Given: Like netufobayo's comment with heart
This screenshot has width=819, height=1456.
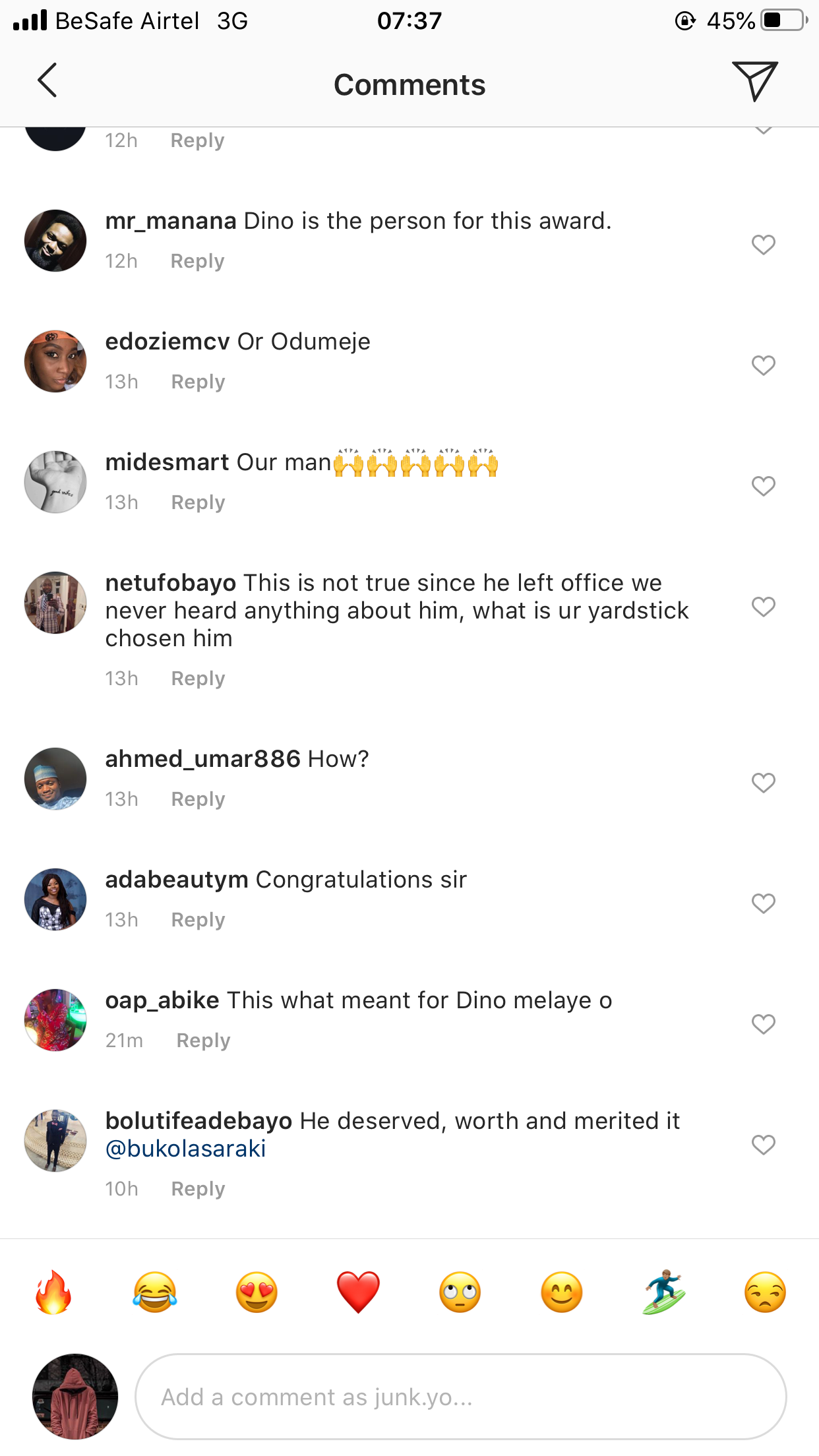Looking at the screenshot, I should click(x=763, y=607).
